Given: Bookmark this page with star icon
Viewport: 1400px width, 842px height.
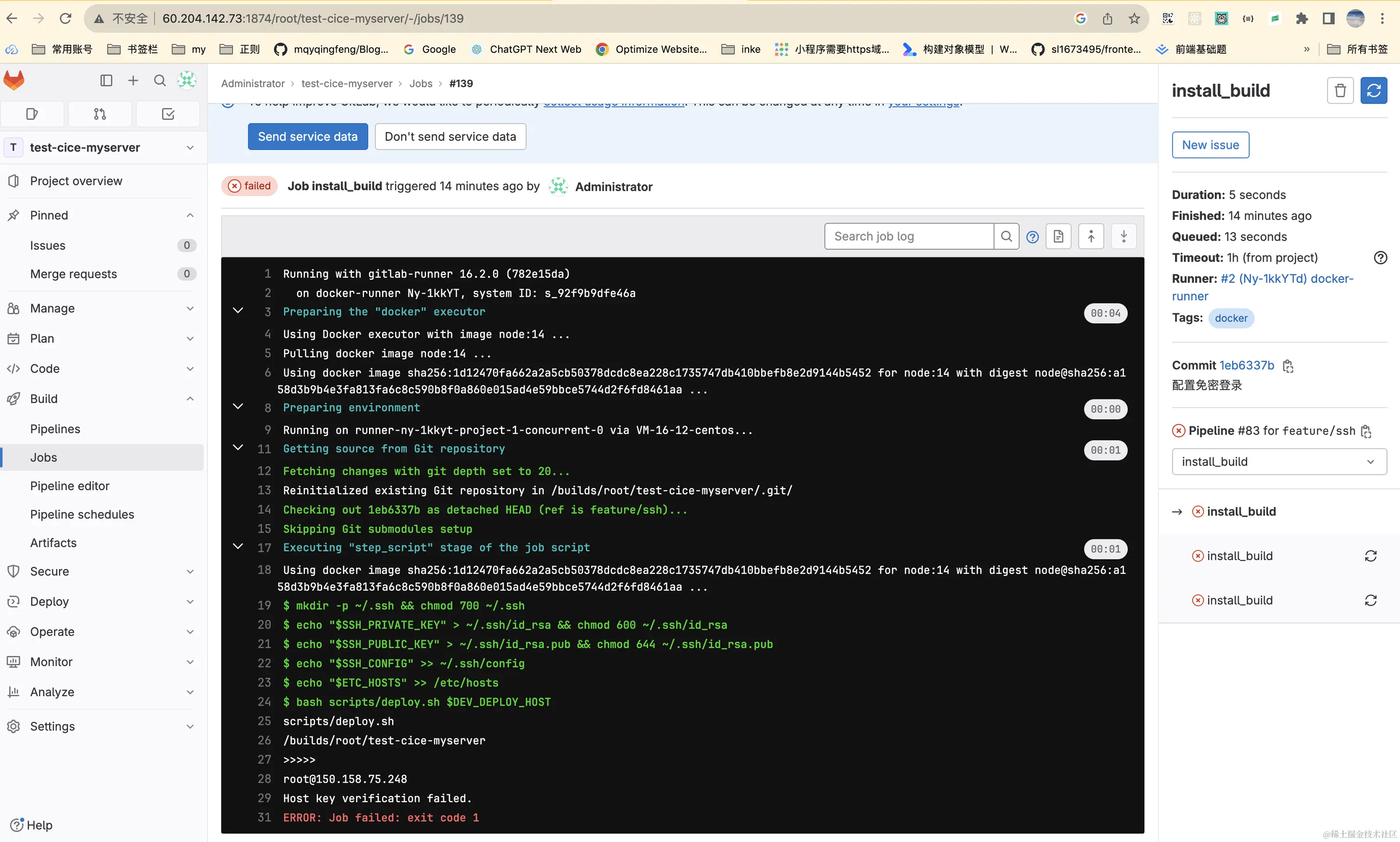Looking at the screenshot, I should [1134, 19].
